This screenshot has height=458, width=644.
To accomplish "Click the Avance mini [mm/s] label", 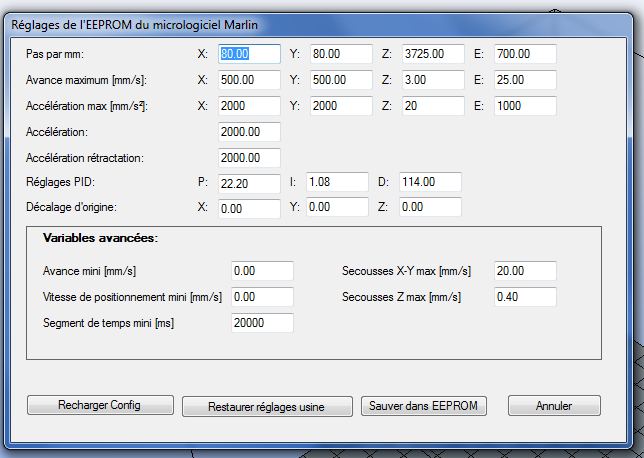I will pos(89,272).
